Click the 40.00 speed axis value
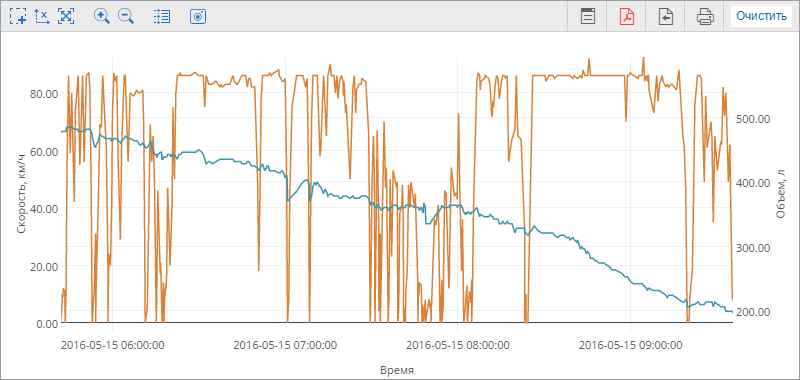 click(44, 208)
